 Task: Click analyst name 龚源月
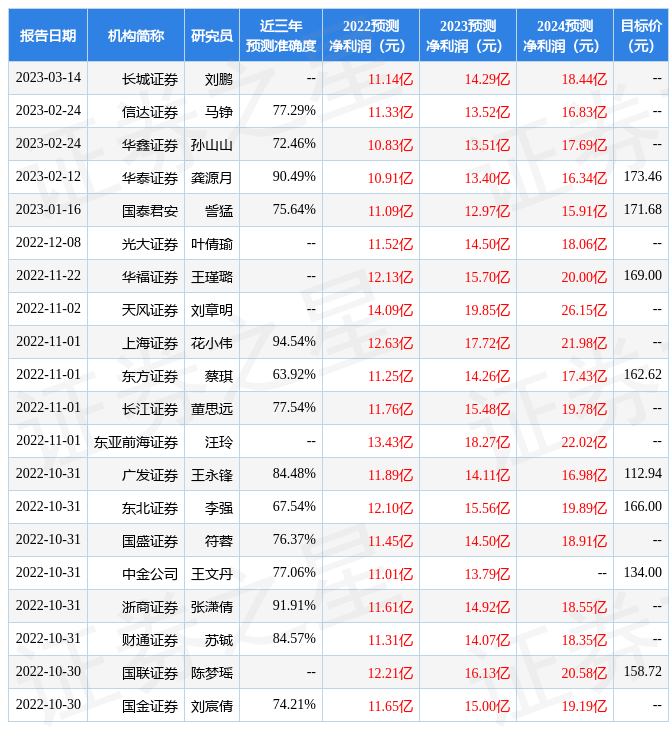point(212,177)
